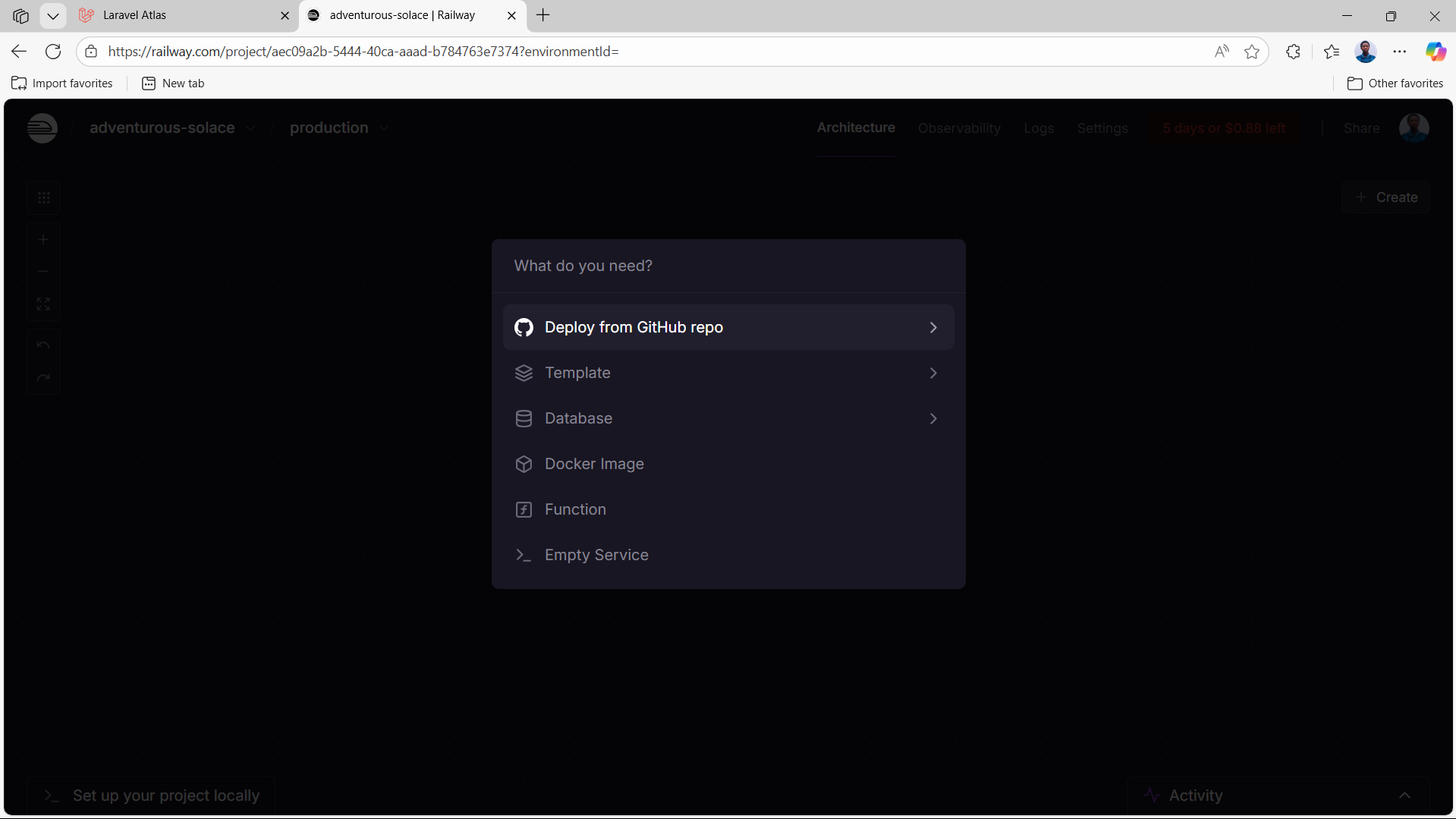Switch to the Settings tab
Image resolution: width=1456 pixels, height=819 pixels.
[1102, 128]
